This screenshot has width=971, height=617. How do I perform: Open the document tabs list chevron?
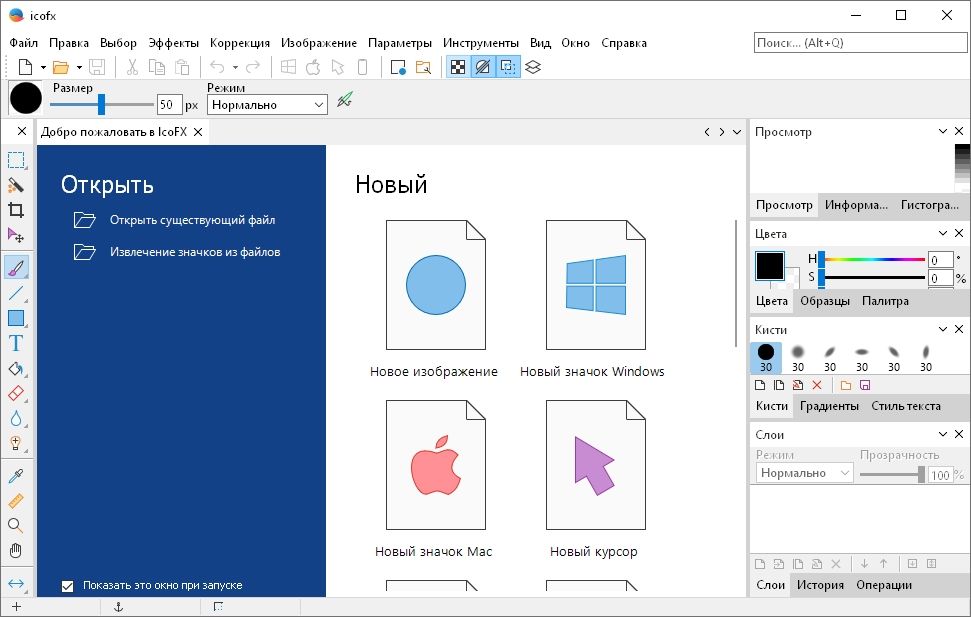coord(737,132)
